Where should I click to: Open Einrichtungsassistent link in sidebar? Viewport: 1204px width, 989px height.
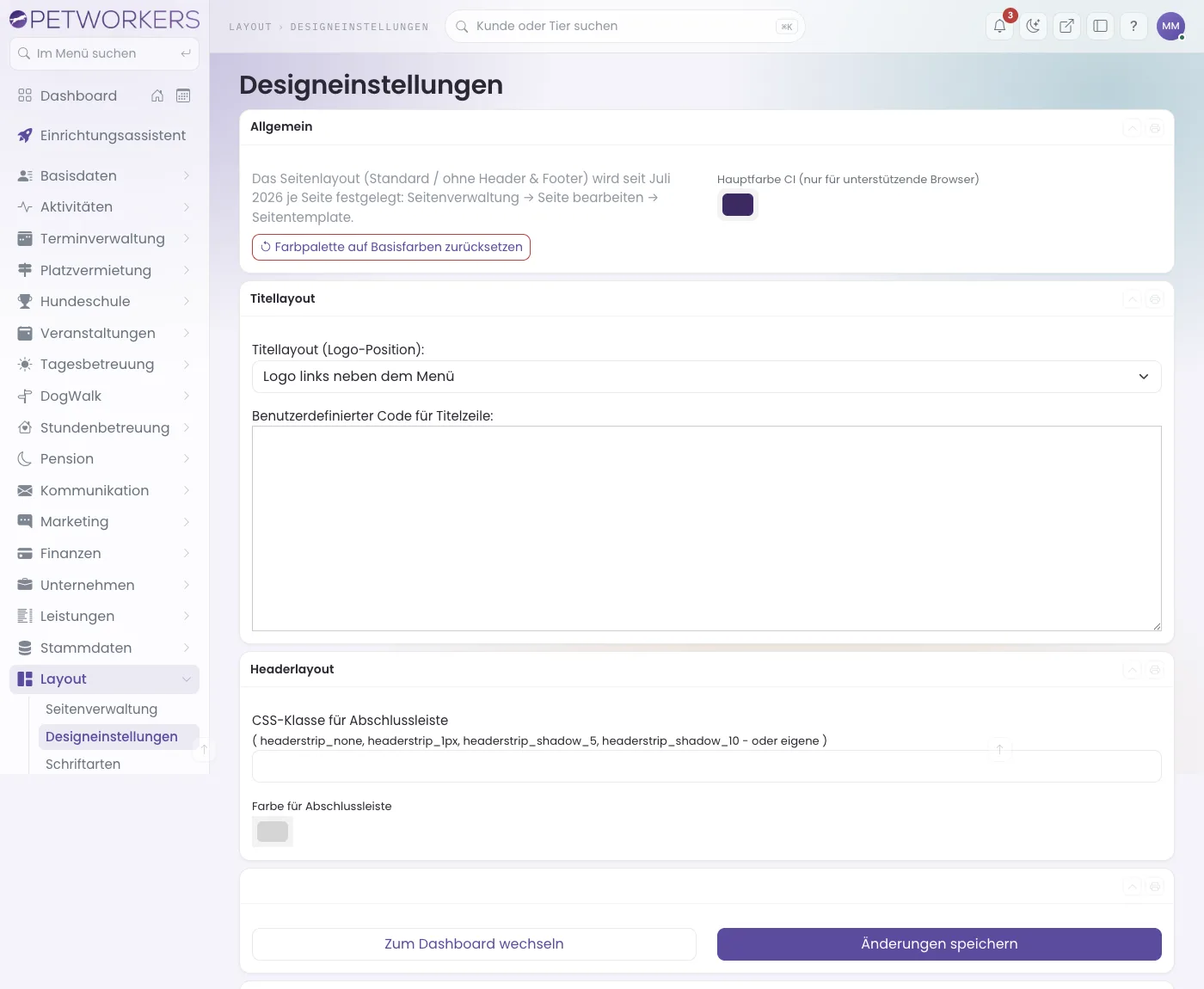(113, 135)
